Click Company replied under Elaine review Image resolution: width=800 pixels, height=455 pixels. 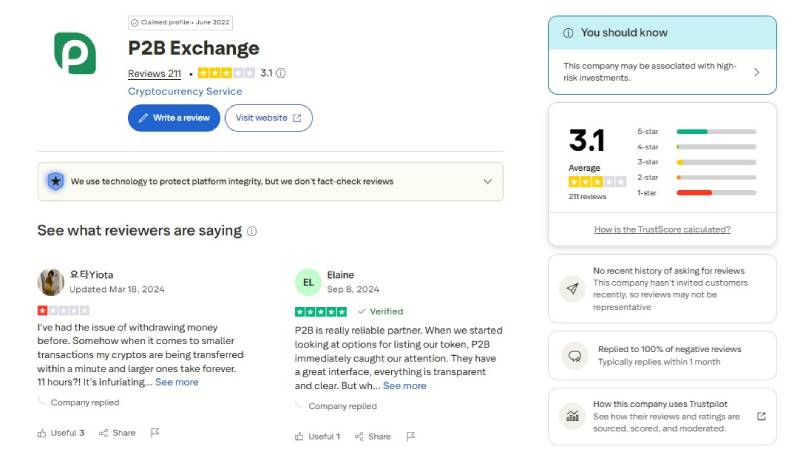click(x=343, y=406)
